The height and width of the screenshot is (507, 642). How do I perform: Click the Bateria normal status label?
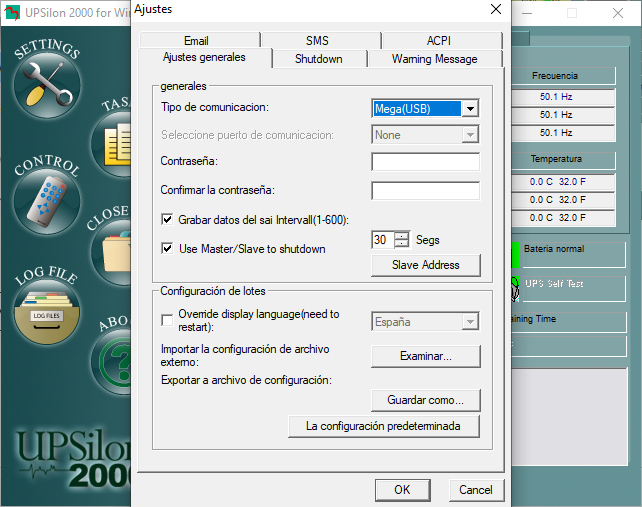pyautogui.click(x=554, y=249)
